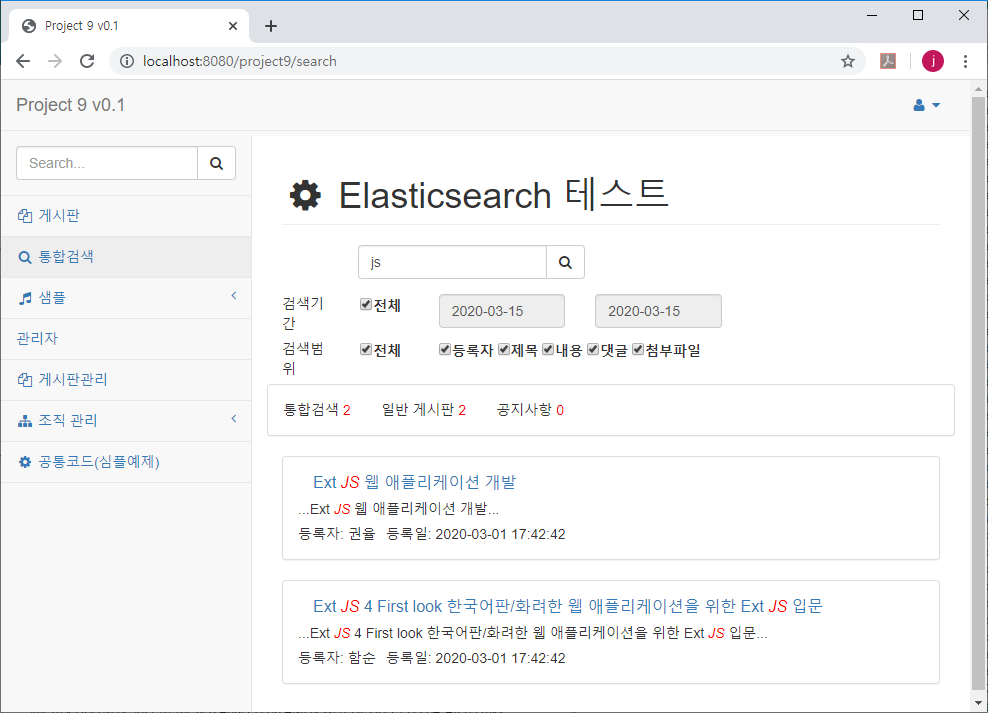This screenshot has width=988, height=713.
Task: Select the 공지사항 0 results tab
Action: (530, 410)
